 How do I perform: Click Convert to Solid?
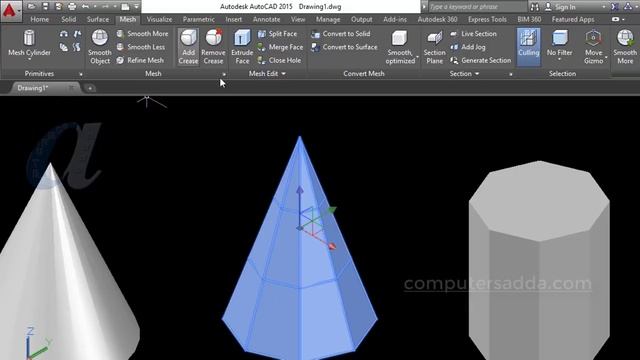coord(340,34)
